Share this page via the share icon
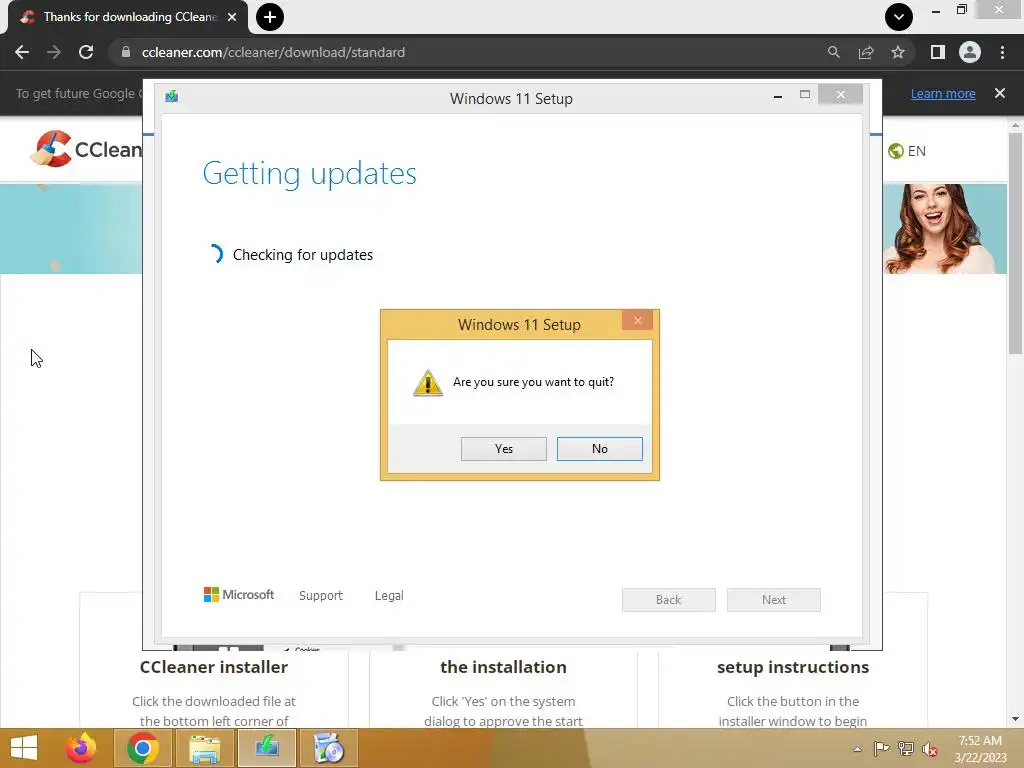The image size is (1024, 768). [866, 52]
